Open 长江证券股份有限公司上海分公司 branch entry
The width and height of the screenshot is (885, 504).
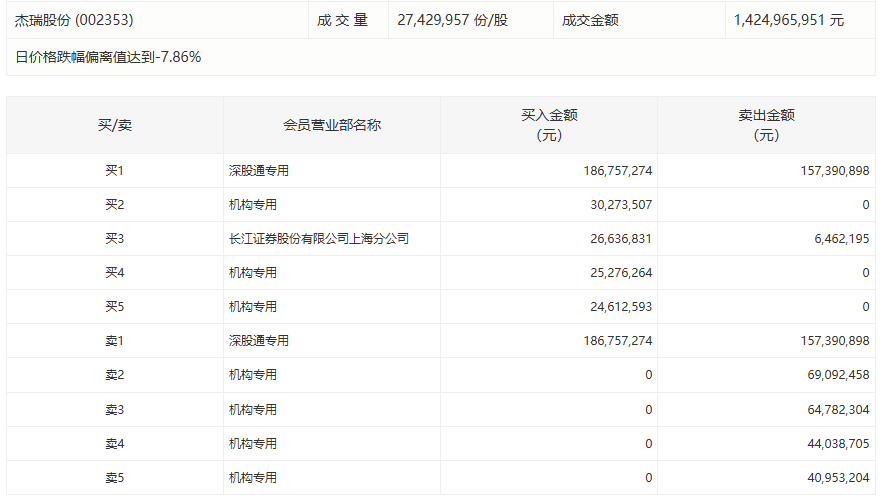[319, 239]
